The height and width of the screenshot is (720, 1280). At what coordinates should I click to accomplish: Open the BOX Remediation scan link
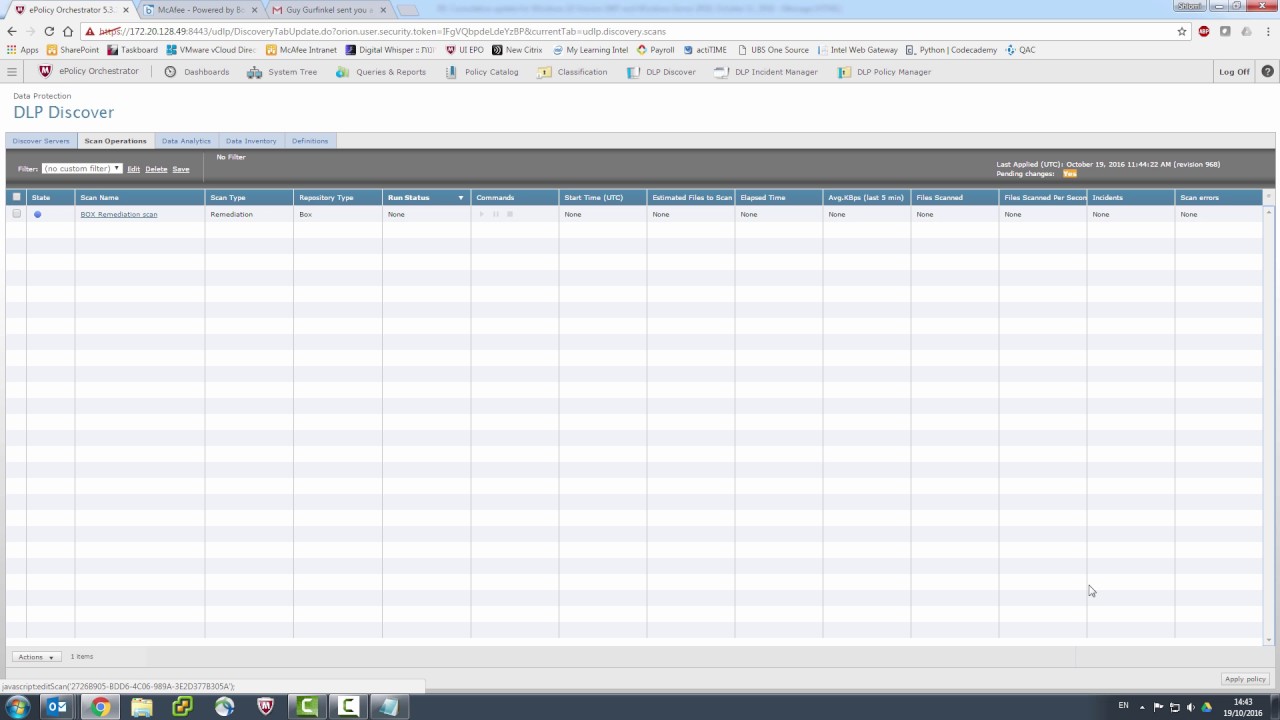119,214
